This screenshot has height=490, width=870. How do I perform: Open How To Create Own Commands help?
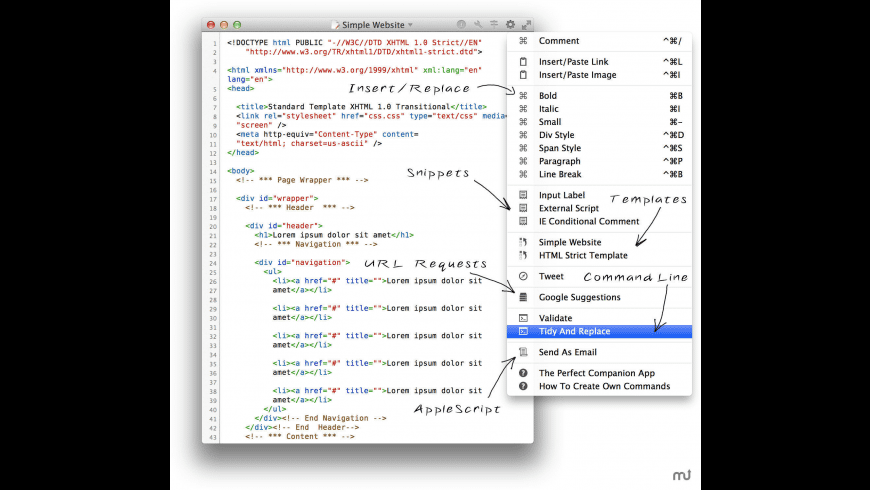click(x=599, y=386)
